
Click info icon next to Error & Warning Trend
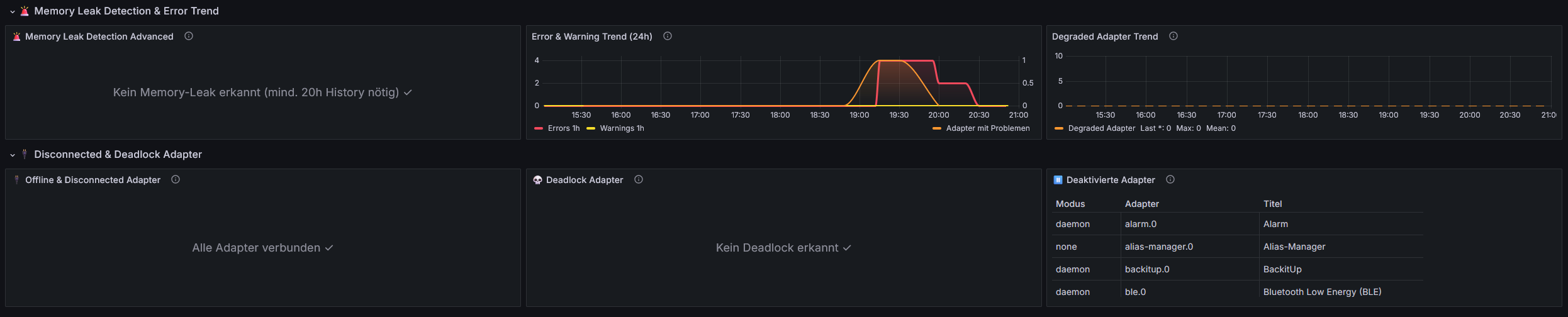point(668,36)
